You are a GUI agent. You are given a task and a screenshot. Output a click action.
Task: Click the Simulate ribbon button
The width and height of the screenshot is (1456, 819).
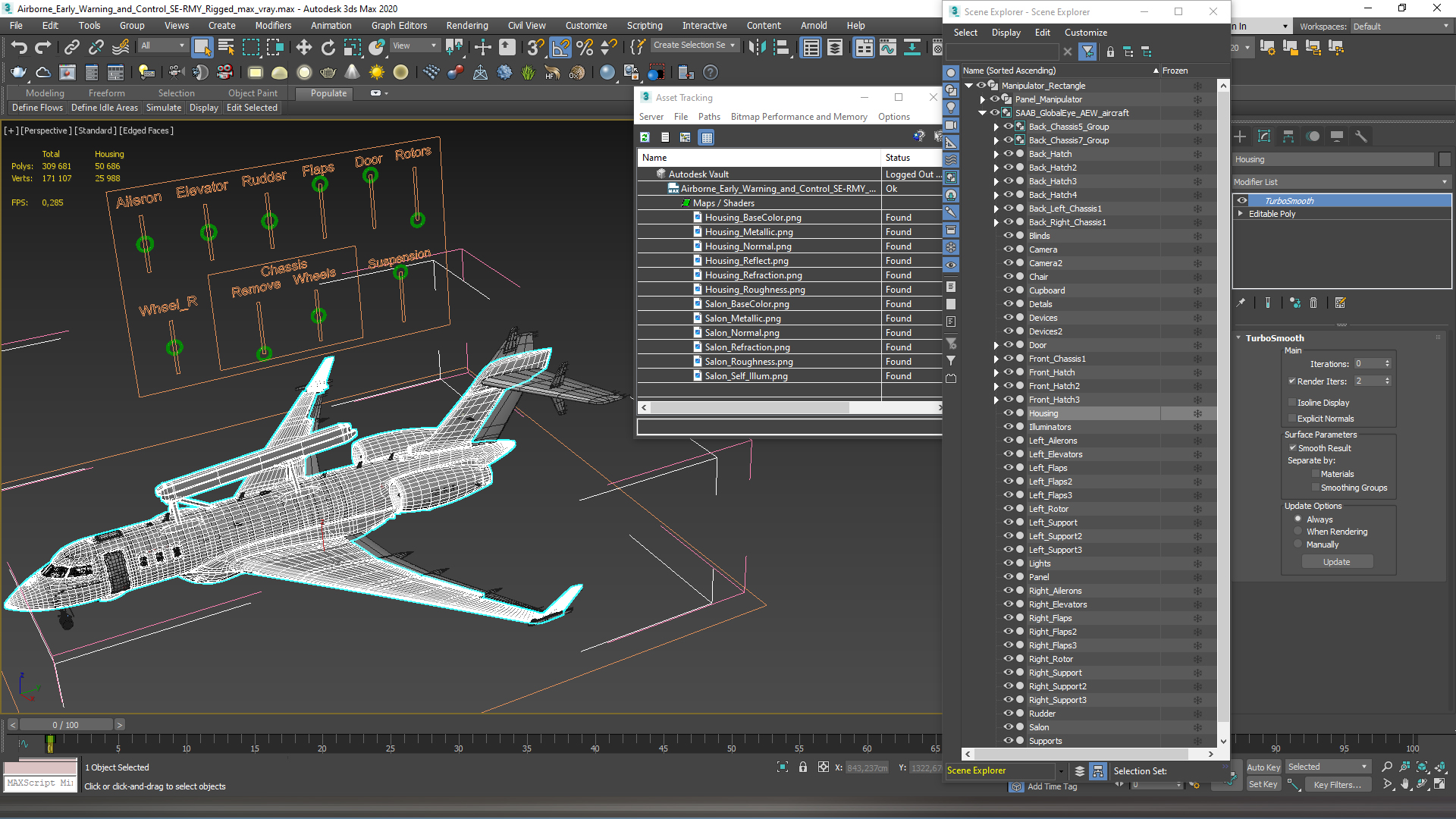pyautogui.click(x=164, y=108)
